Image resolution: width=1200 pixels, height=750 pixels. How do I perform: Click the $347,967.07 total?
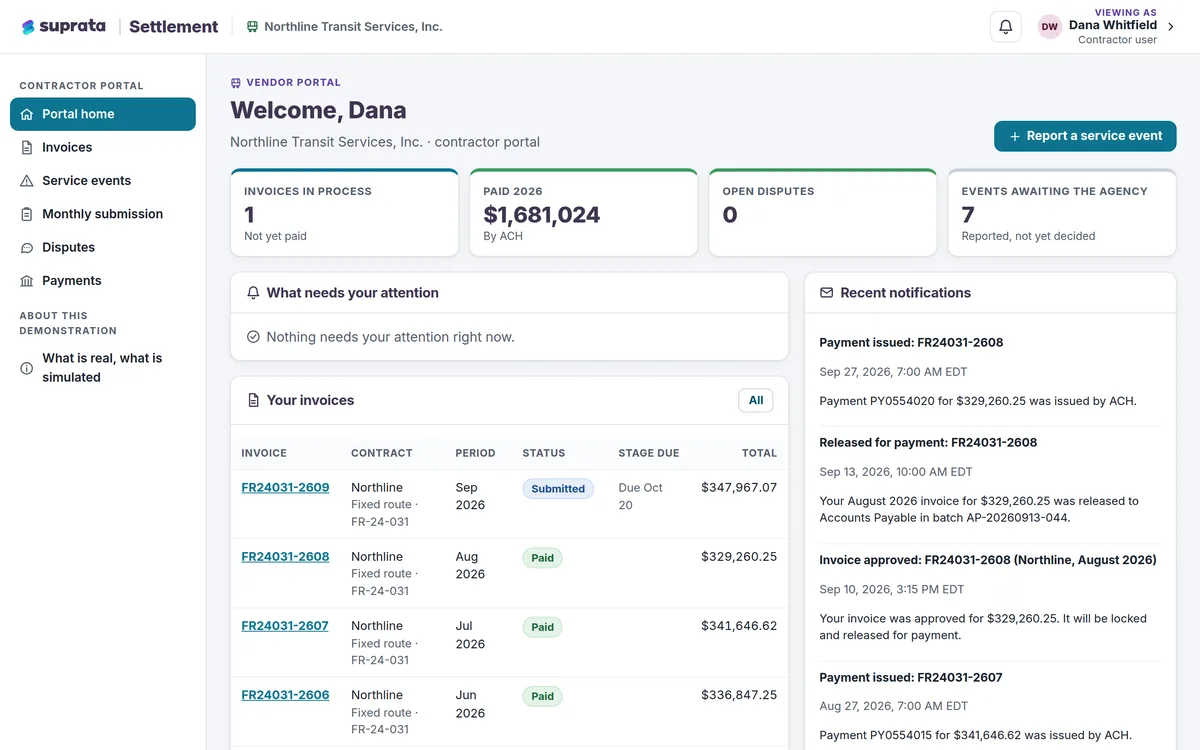tap(739, 488)
